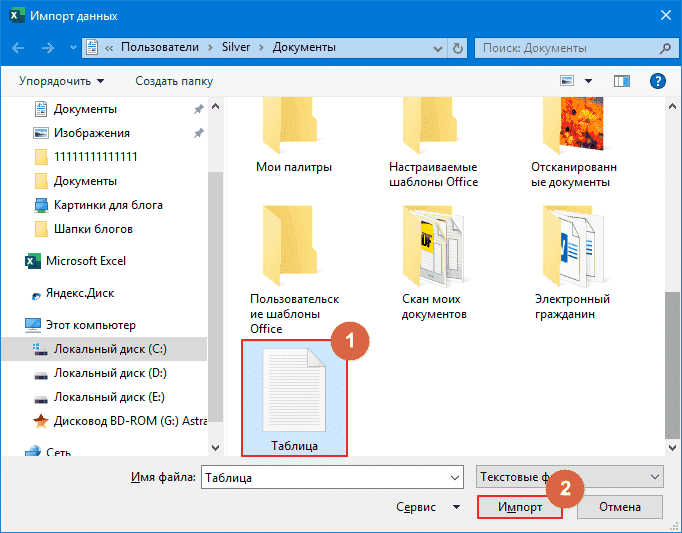682x533 pixels.
Task: Open the Текстовые файлы type dropdown
Action: coord(570,477)
